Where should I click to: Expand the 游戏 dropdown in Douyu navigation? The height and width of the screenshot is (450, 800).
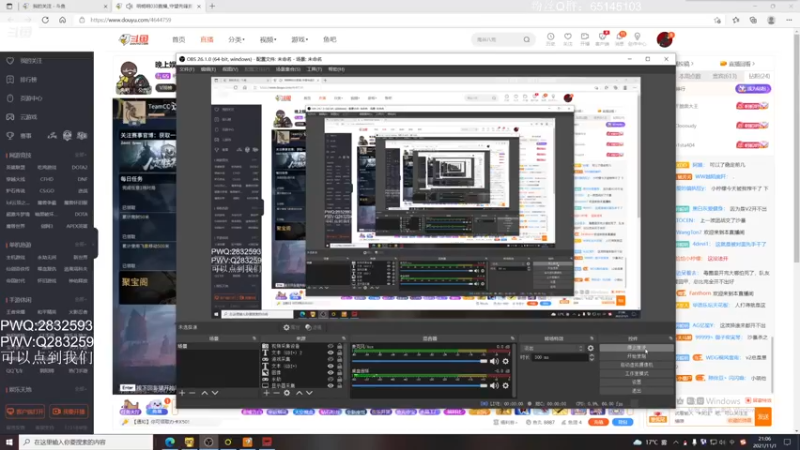[299, 39]
